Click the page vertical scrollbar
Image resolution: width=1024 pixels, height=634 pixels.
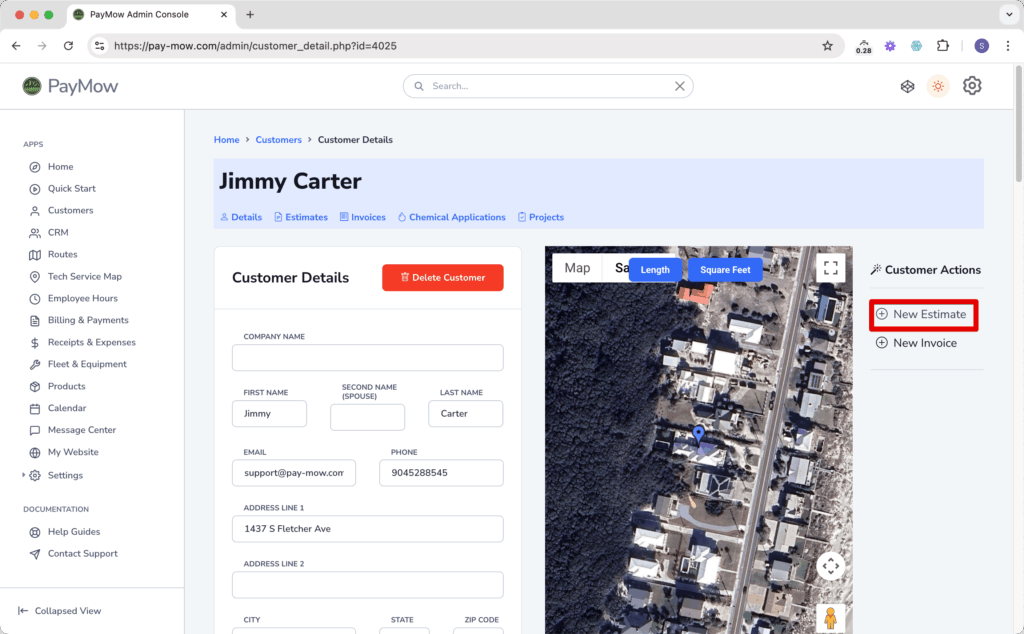pos(1019,124)
